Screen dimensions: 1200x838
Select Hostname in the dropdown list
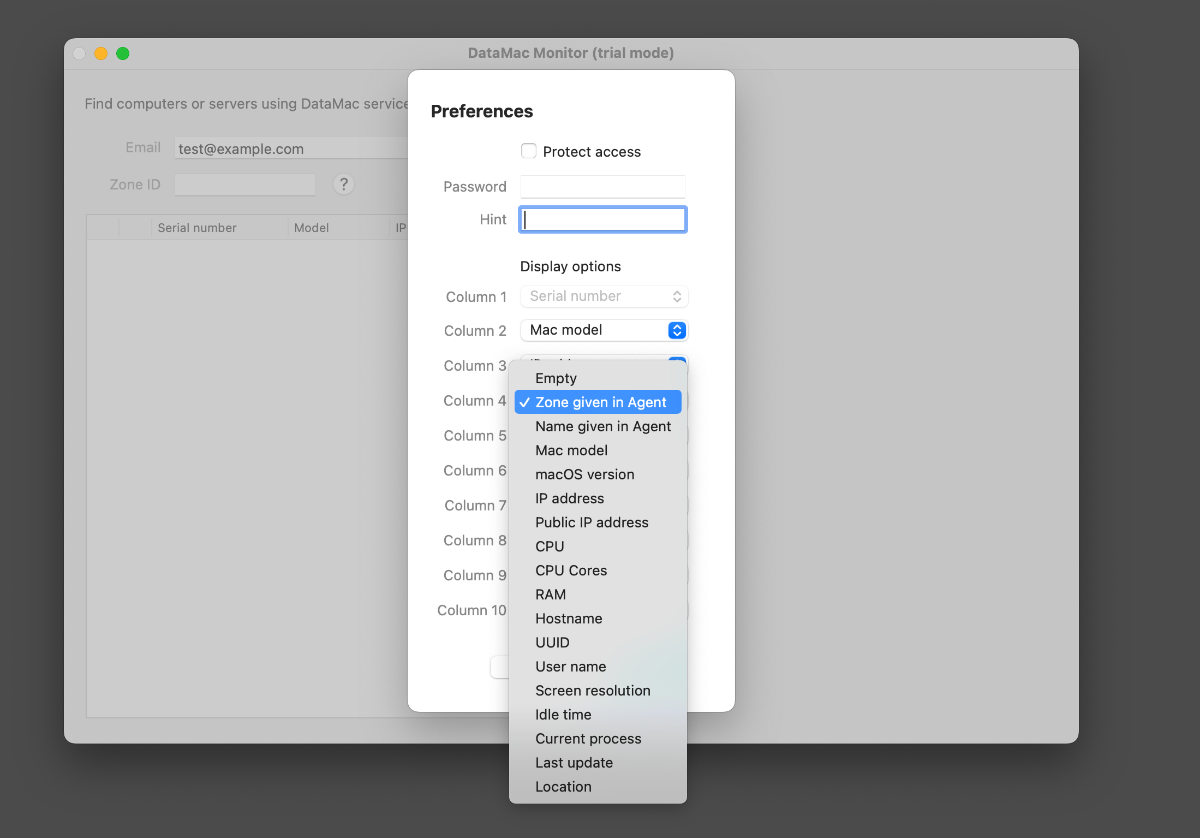pos(598,618)
